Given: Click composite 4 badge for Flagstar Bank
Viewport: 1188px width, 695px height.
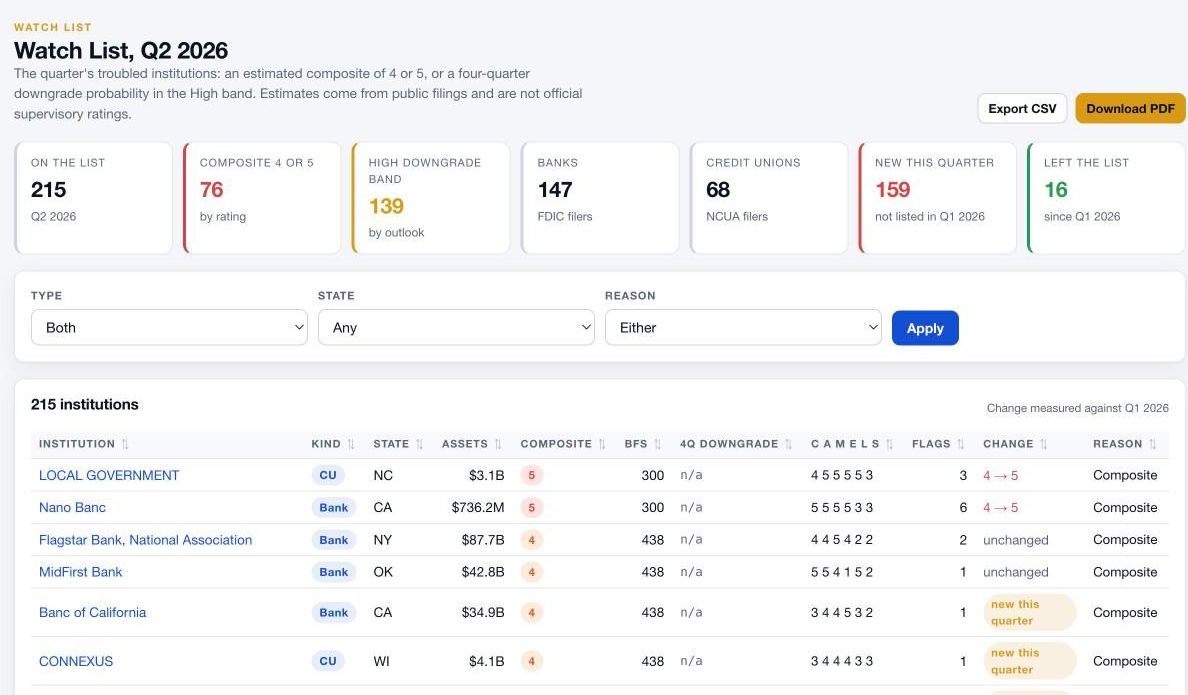Looking at the screenshot, I should (x=531, y=540).
